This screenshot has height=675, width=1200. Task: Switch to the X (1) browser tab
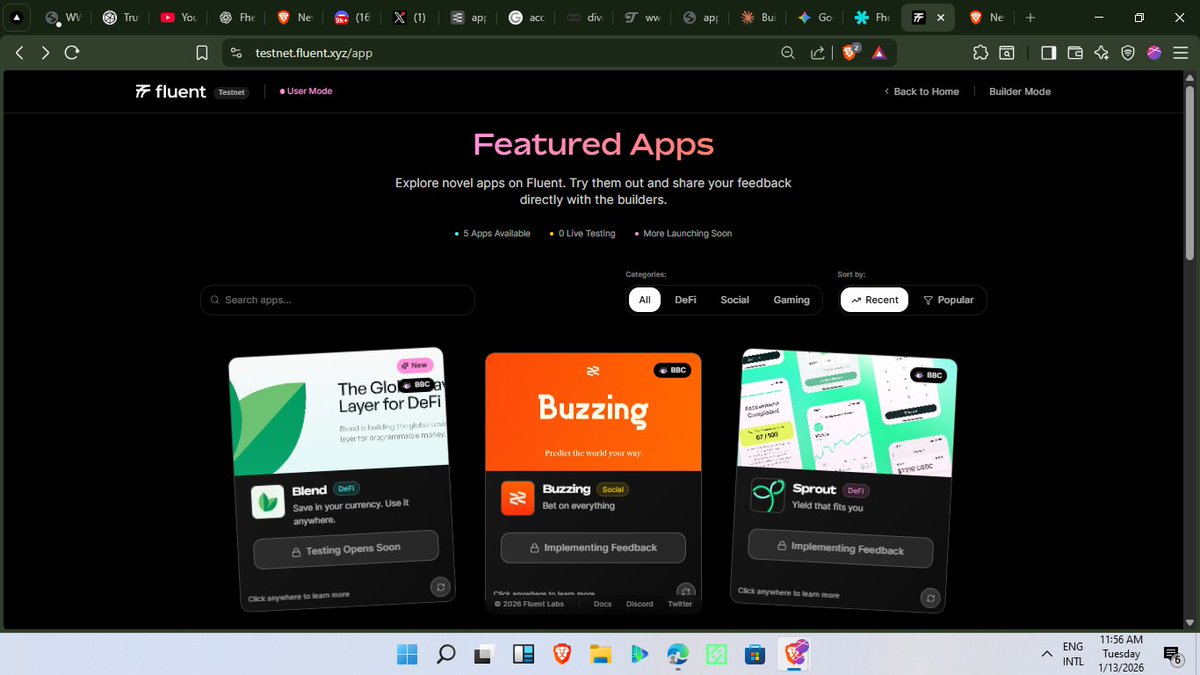411,18
